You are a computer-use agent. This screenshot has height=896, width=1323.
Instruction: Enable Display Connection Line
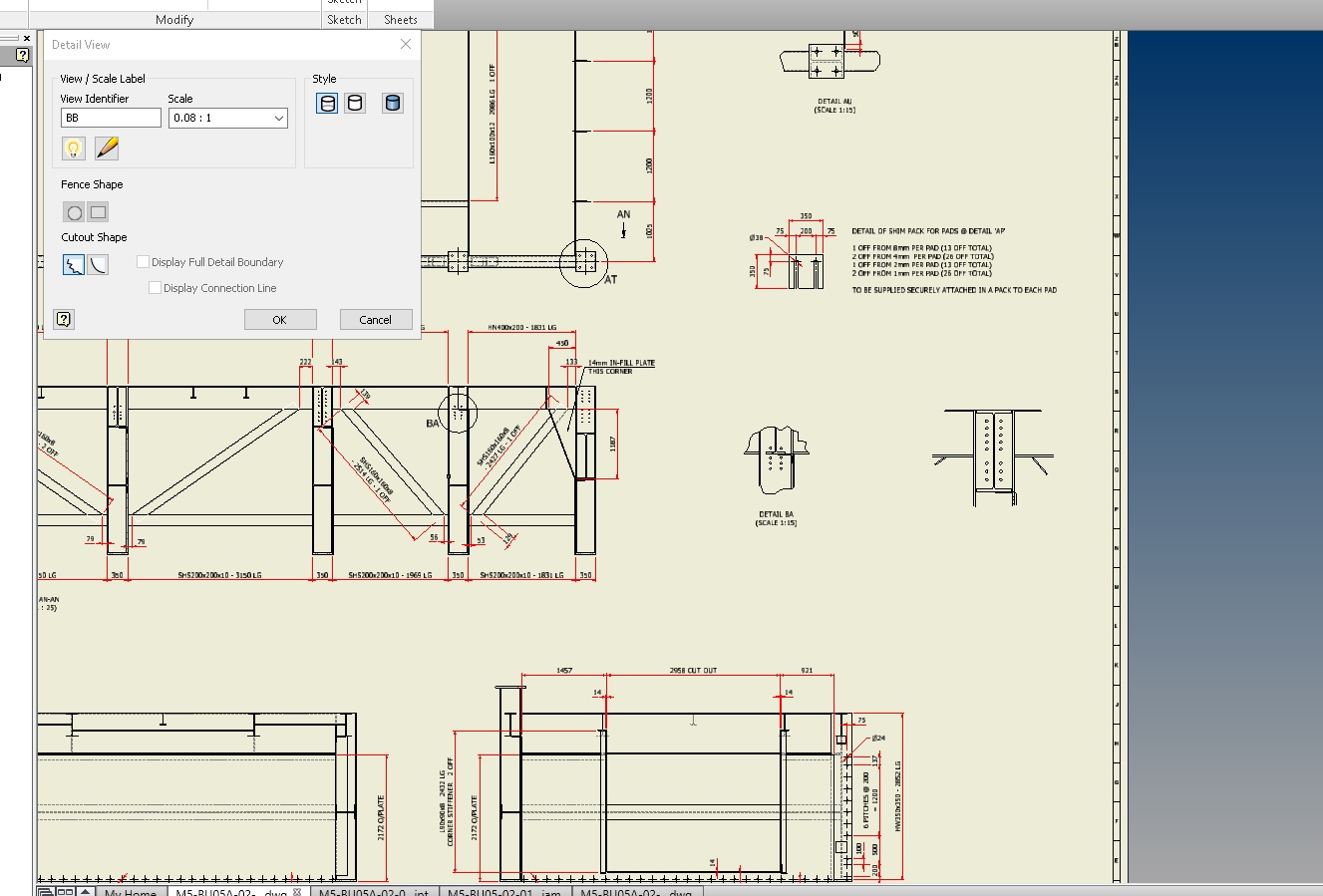(155, 287)
